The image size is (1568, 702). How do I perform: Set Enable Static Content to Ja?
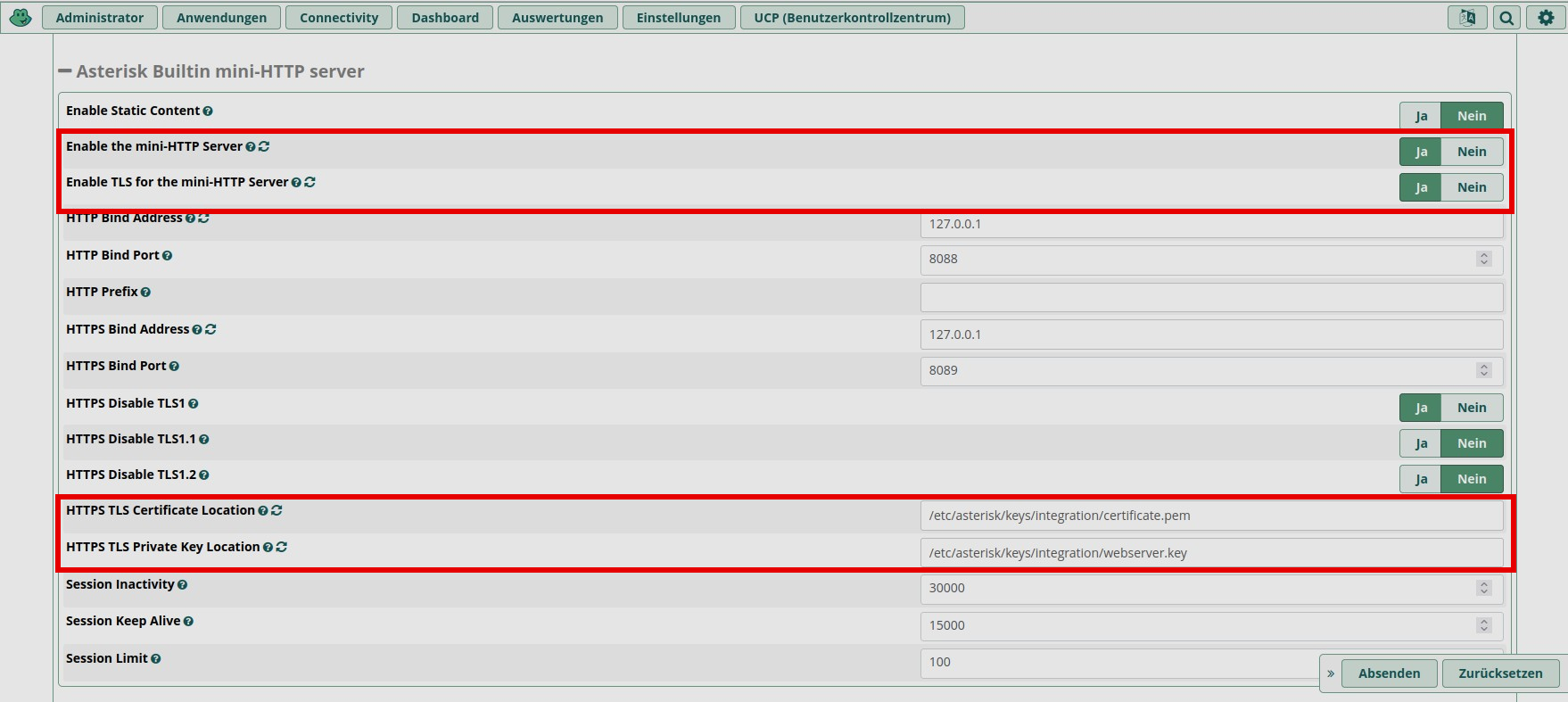(1421, 116)
